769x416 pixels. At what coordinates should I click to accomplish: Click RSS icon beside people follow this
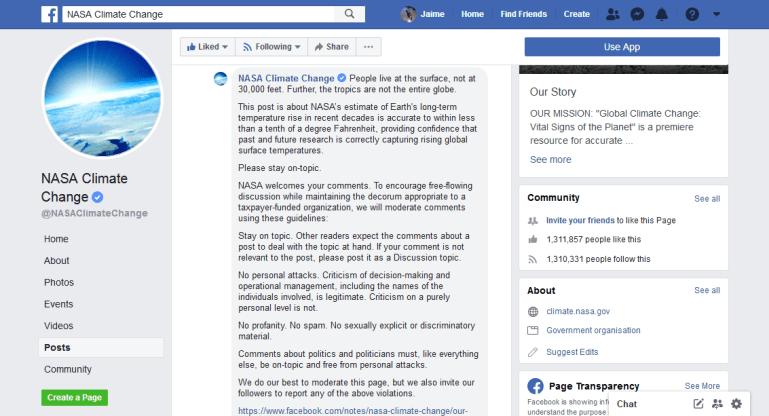tap(533, 259)
